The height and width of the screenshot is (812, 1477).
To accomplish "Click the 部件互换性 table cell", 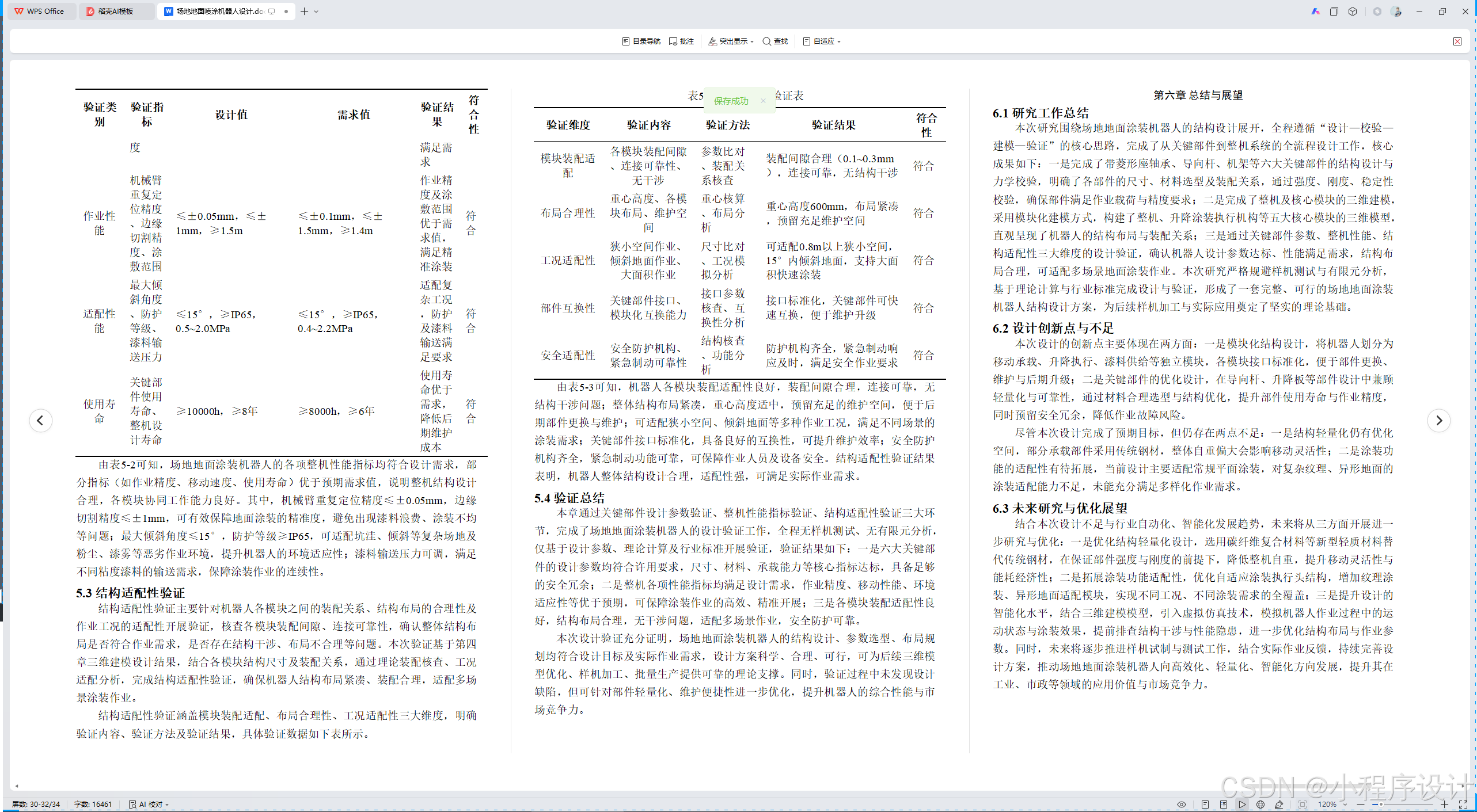I will (568, 308).
